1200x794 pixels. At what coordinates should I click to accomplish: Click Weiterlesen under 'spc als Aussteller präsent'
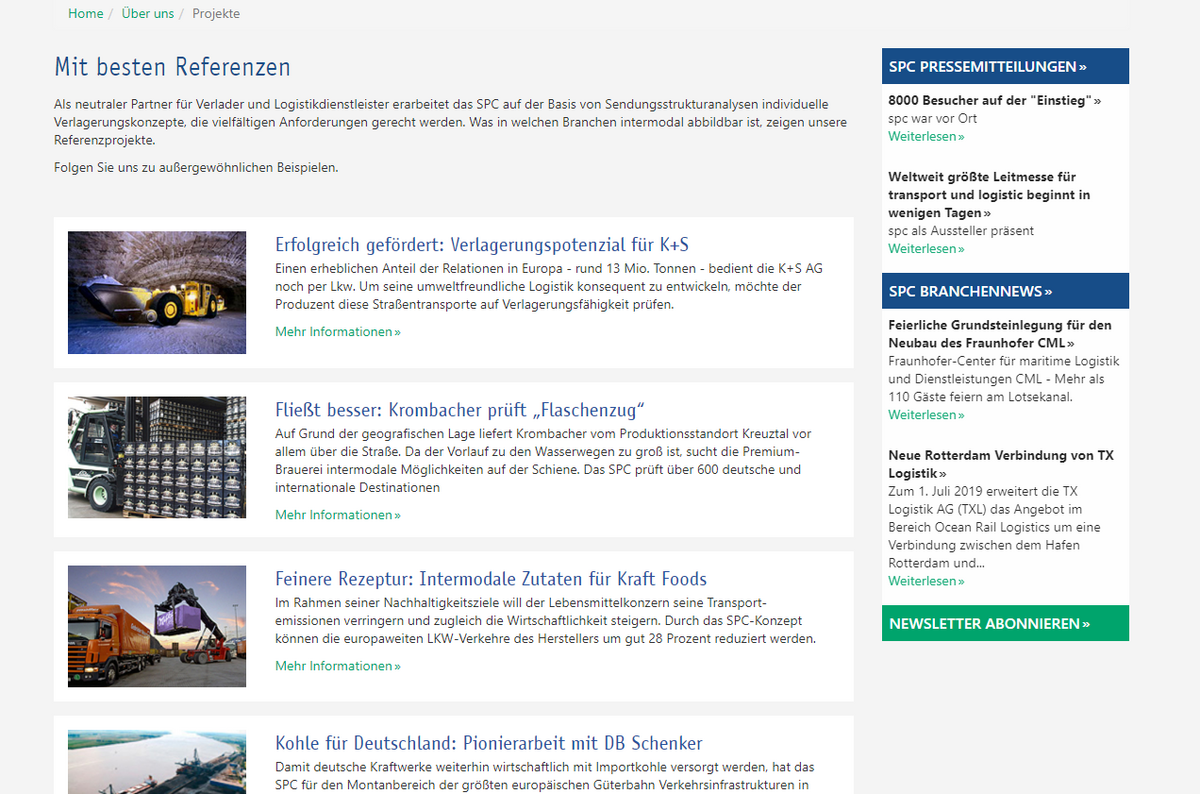pos(926,249)
